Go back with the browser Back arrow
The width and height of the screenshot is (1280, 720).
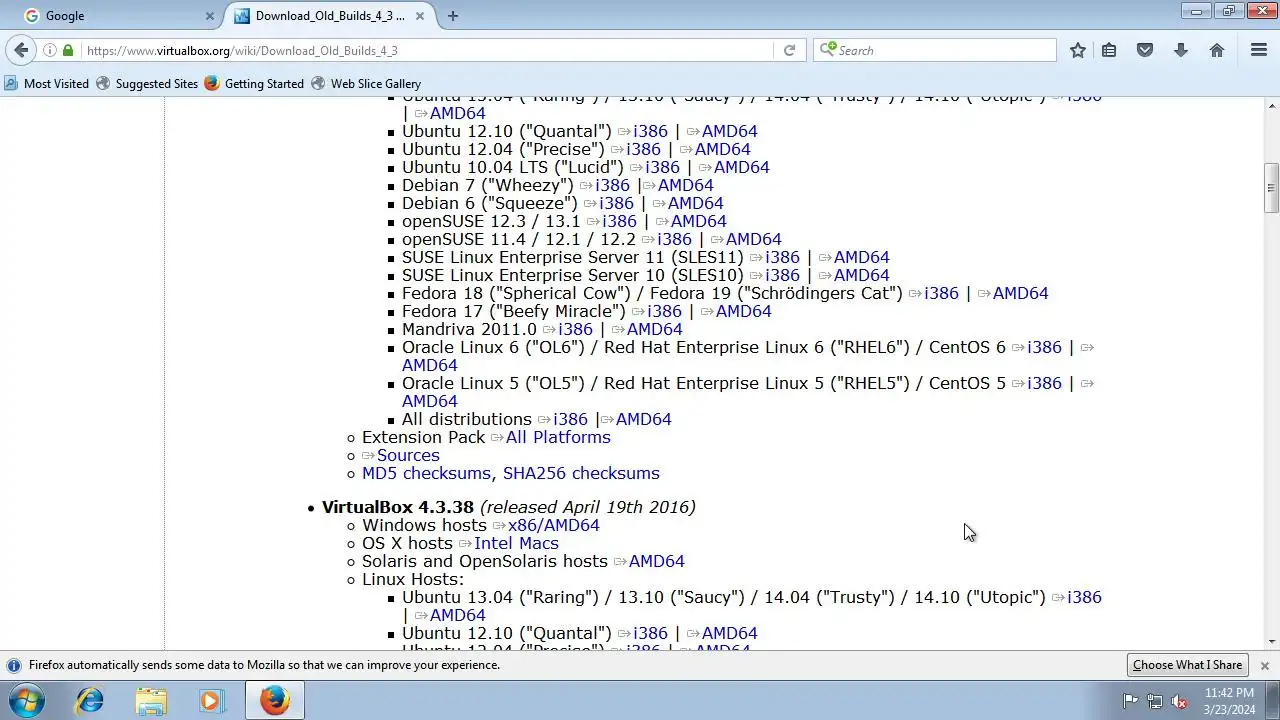(x=21, y=50)
